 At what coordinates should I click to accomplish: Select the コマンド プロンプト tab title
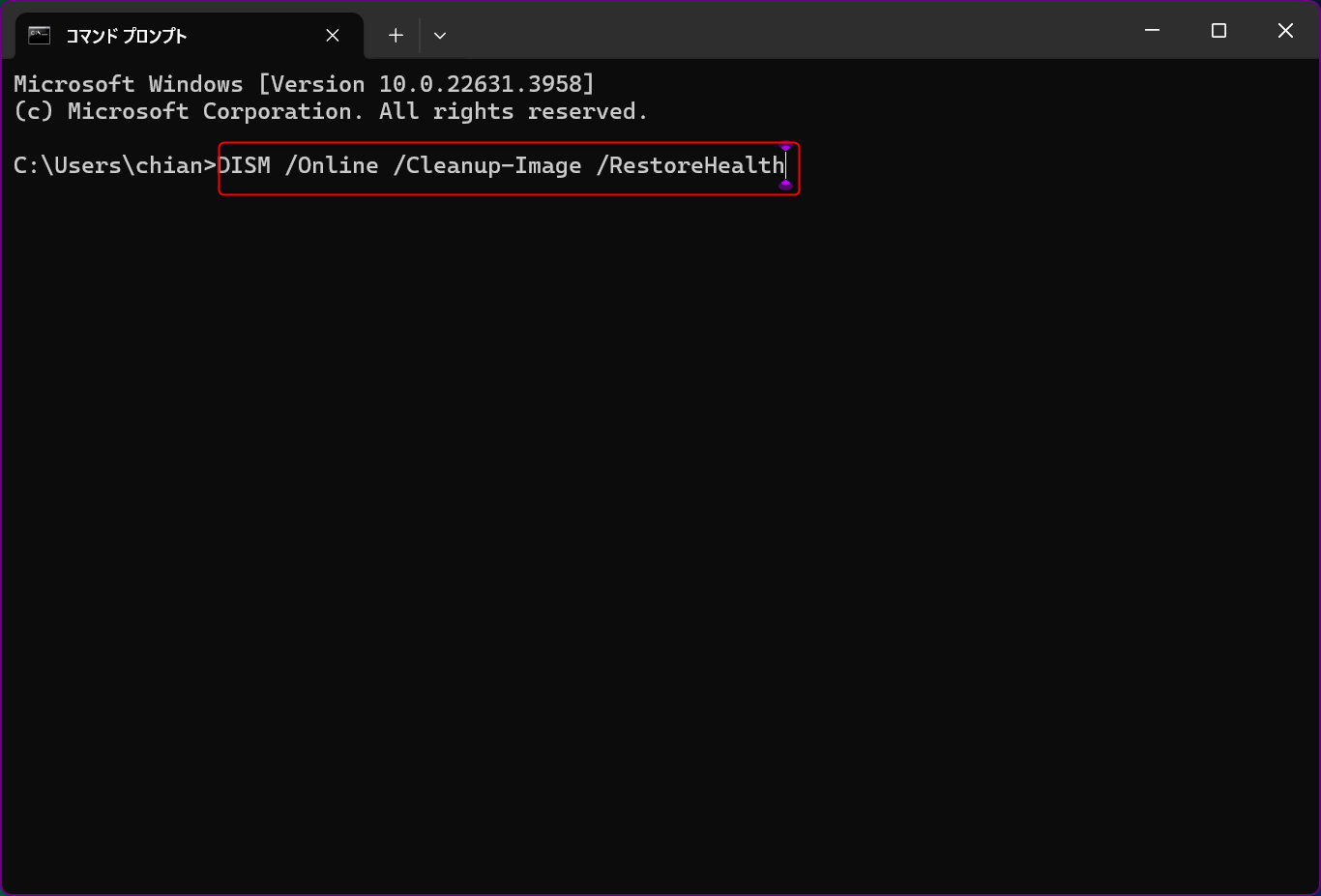126,36
